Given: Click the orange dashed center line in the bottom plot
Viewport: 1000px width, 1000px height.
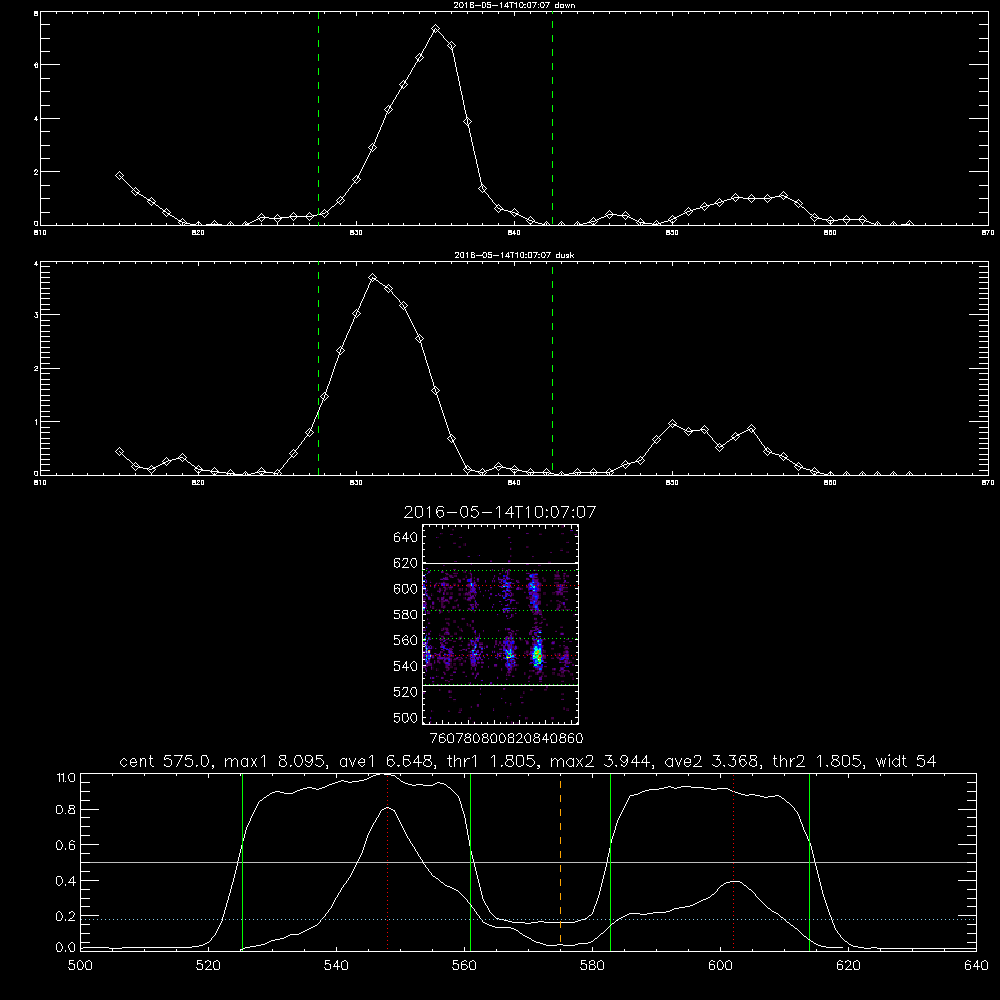Looking at the screenshot, I should click(561, 861).
